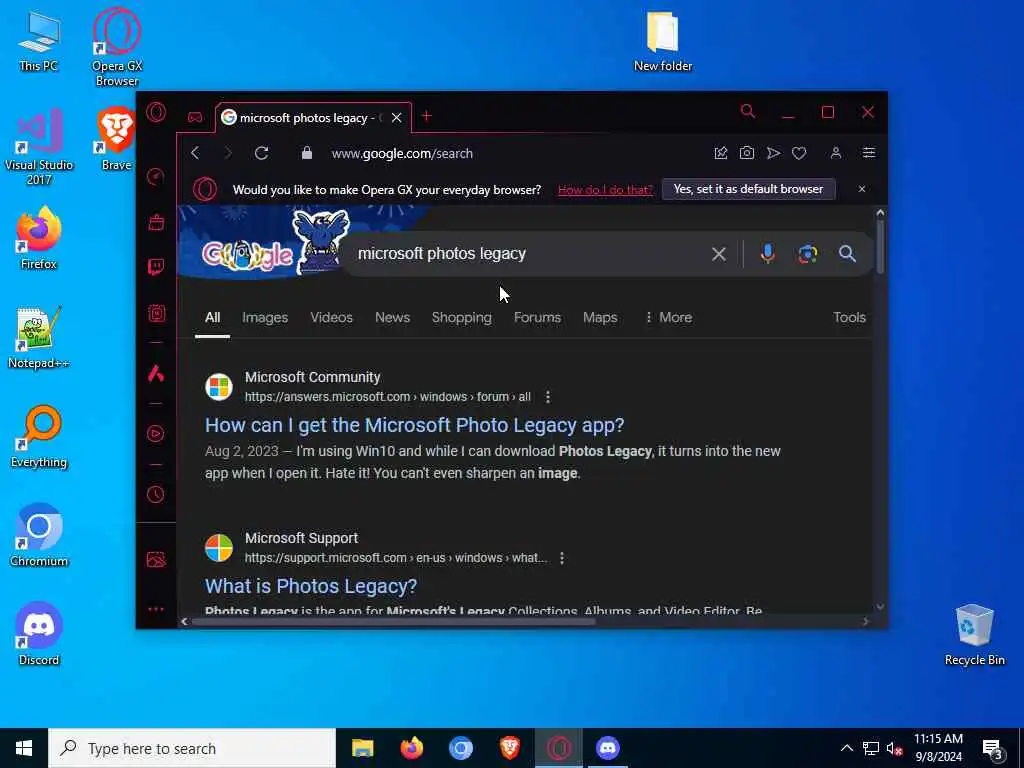Submit search with magnifier icon
Screen dimensions: 1024x768
[x=847, y=253]
